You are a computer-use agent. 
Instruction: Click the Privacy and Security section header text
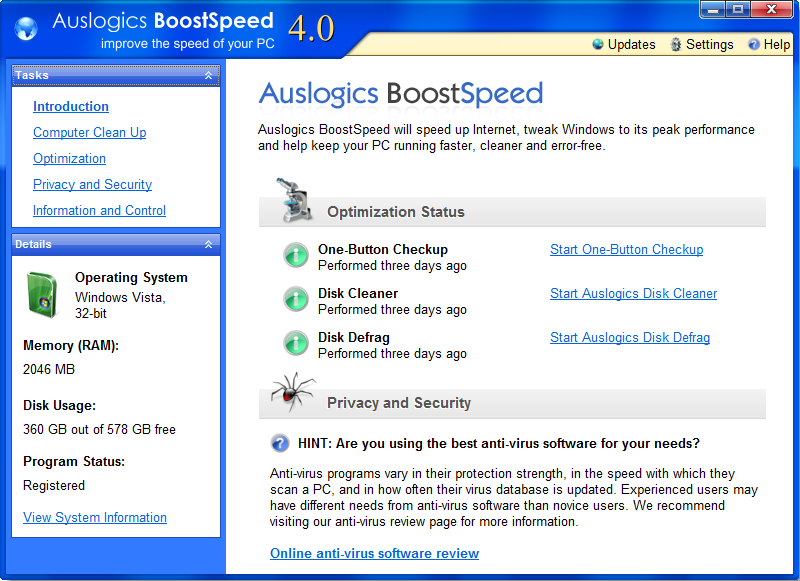point(399,403)
